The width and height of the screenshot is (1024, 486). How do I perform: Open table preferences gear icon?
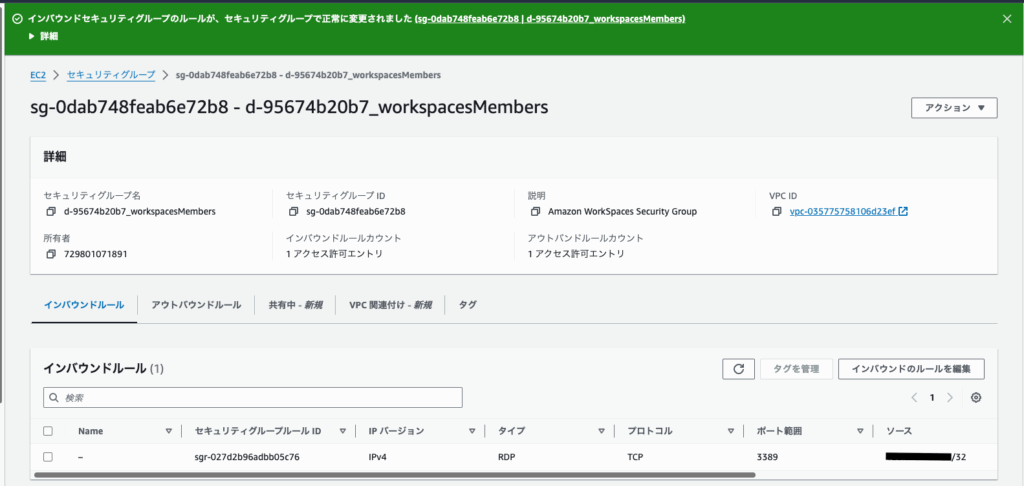coord(976,397)
